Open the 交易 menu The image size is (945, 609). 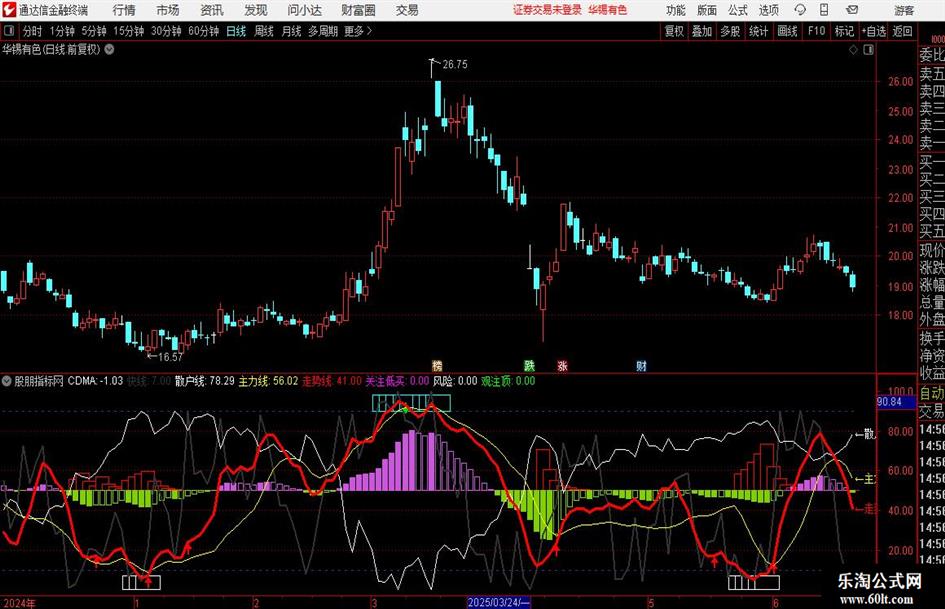407,10
